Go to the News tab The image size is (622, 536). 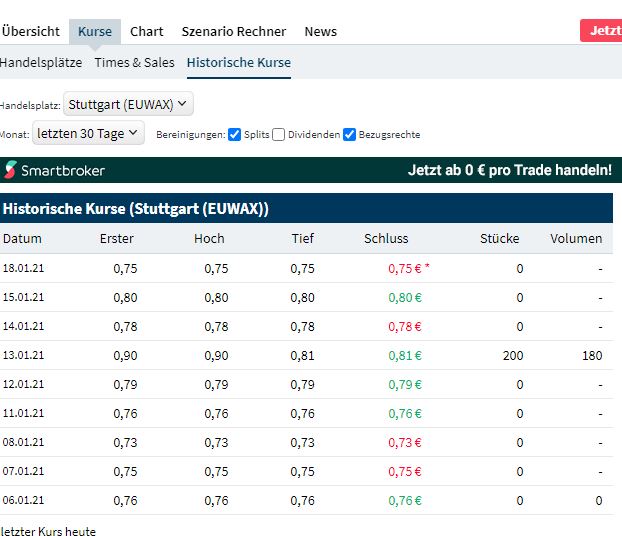click(x=321, y=31)
